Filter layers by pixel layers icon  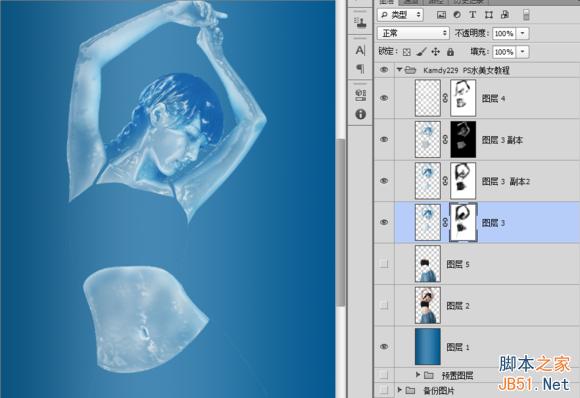(441, 15)
